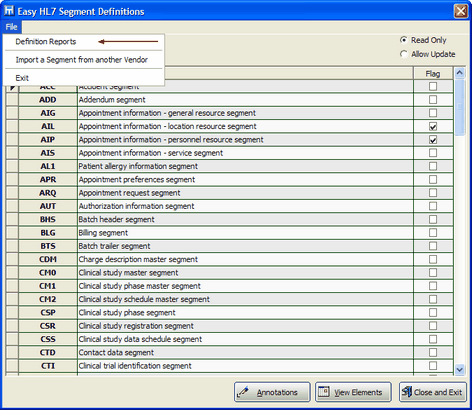Click 'Clinical study phase master segment' text
Viewport: 472px width, 410px height.
[140, 286]
